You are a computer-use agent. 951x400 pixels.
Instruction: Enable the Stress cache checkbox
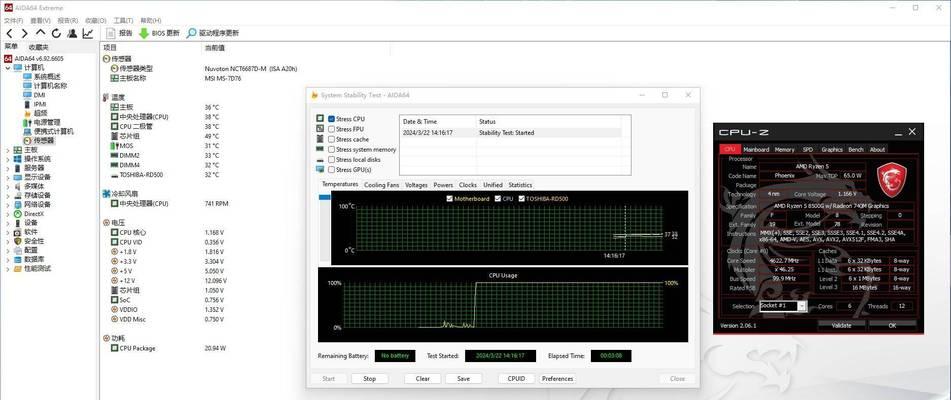pyautogui.click(x=331, y=139)
